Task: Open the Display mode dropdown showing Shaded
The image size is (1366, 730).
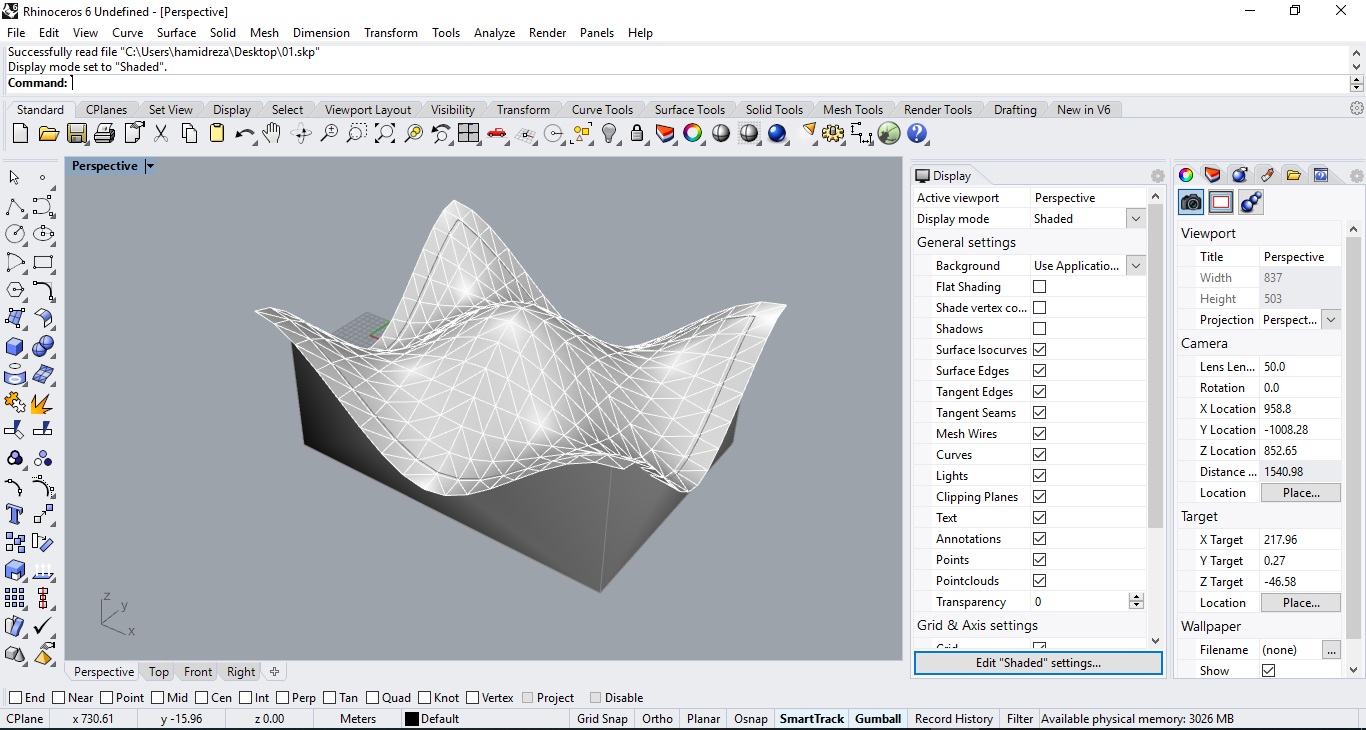Action: click(x=1136, y=218)
